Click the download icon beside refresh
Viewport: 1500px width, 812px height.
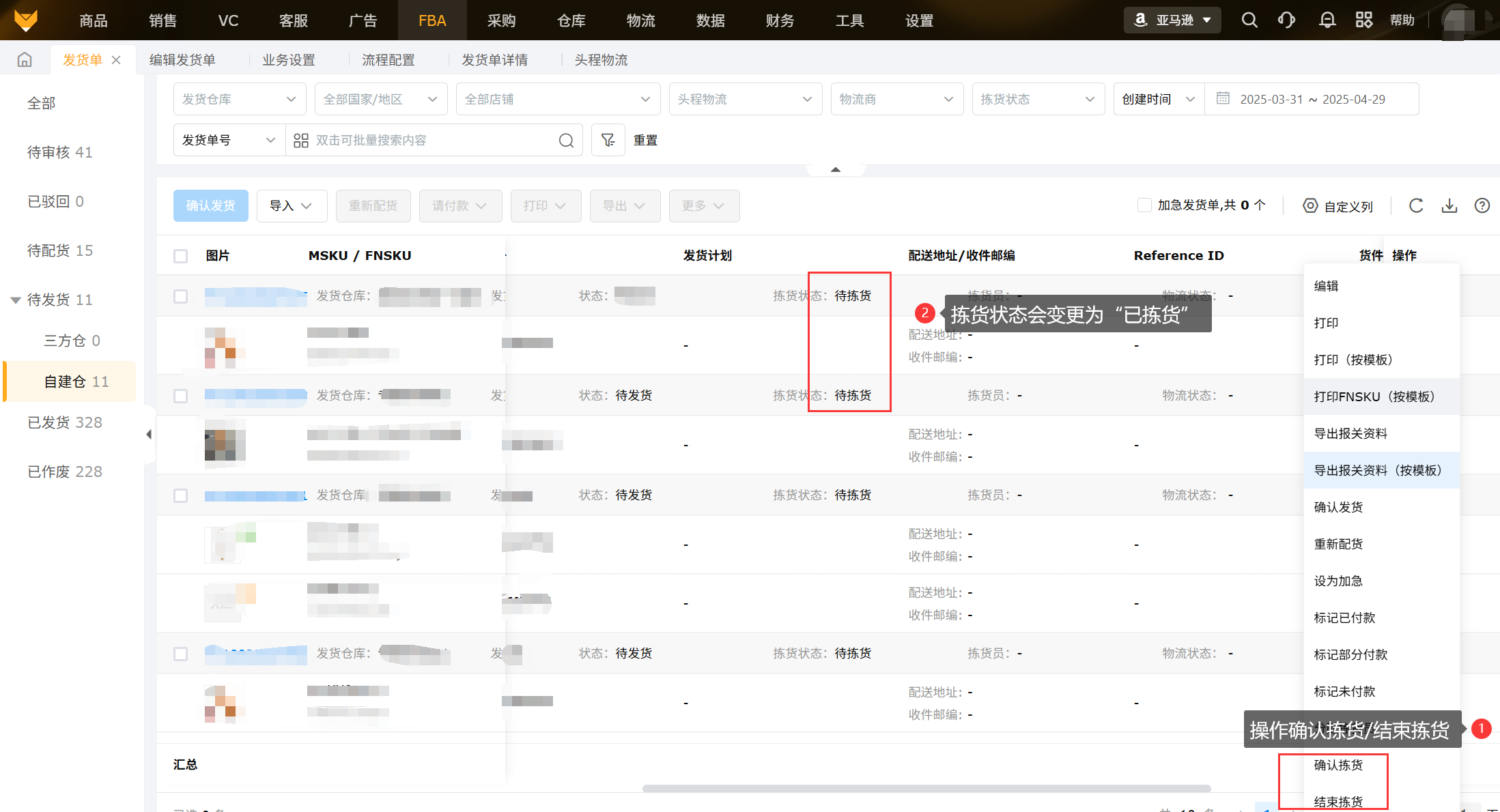[x=1449, y=205]
